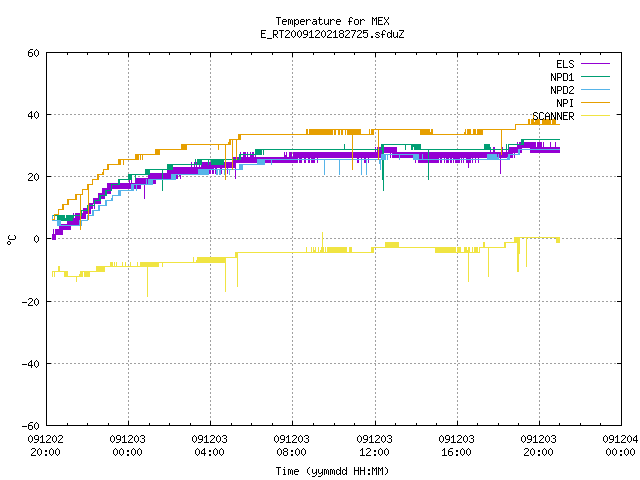Click the 'Temperature for MEX' chart title
Image resolution: width=640 pixels, height=480 pixels.
[x=332, y=21]
